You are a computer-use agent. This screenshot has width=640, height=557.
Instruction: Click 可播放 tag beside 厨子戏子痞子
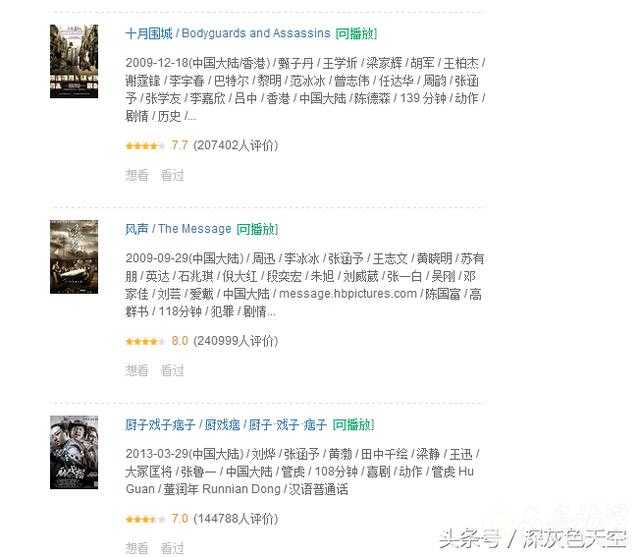[x=353, y=425]
